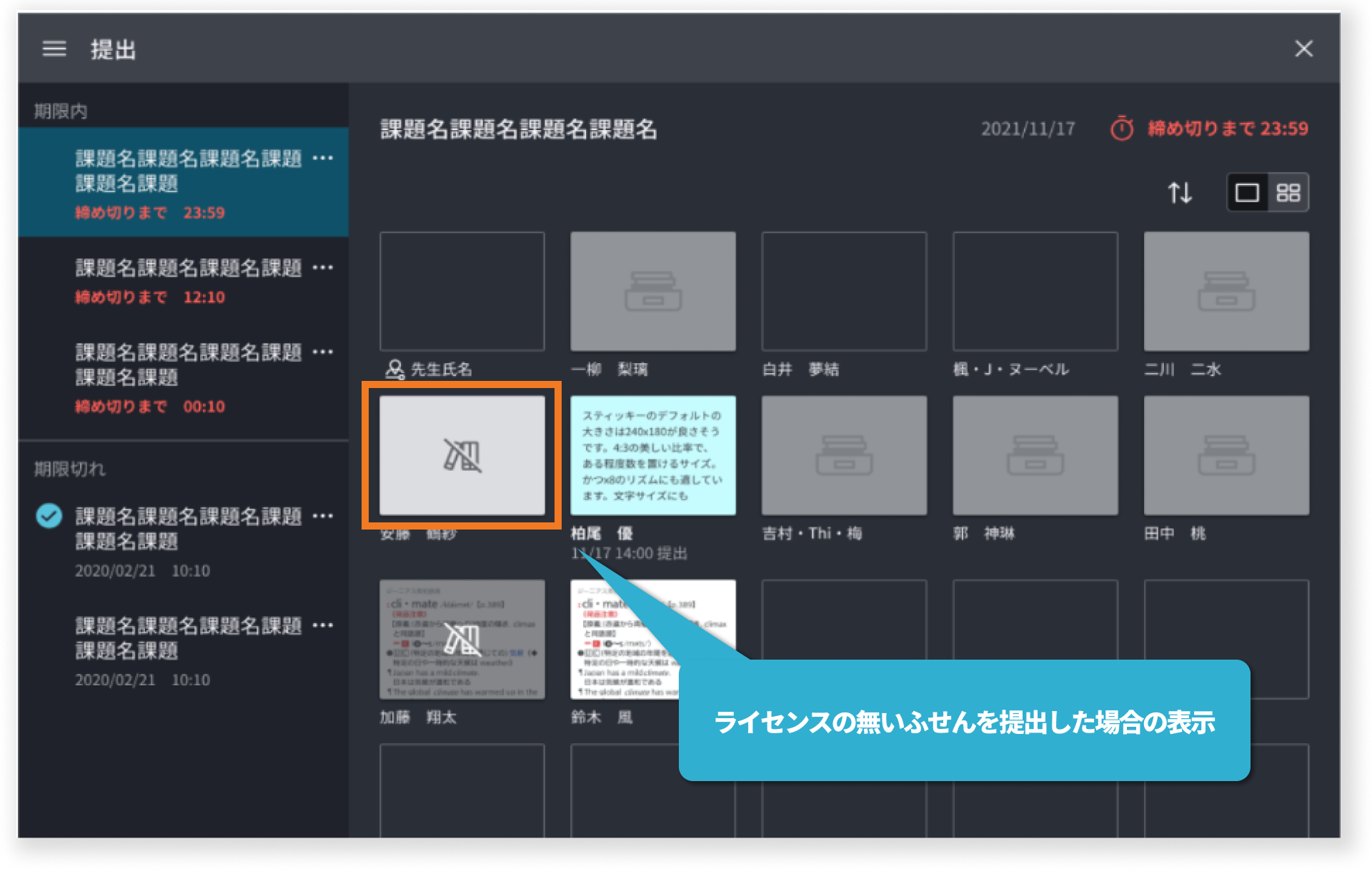Click the date 2021/11/17
Screen dimensions: 1372x879
click(1028, 129)
